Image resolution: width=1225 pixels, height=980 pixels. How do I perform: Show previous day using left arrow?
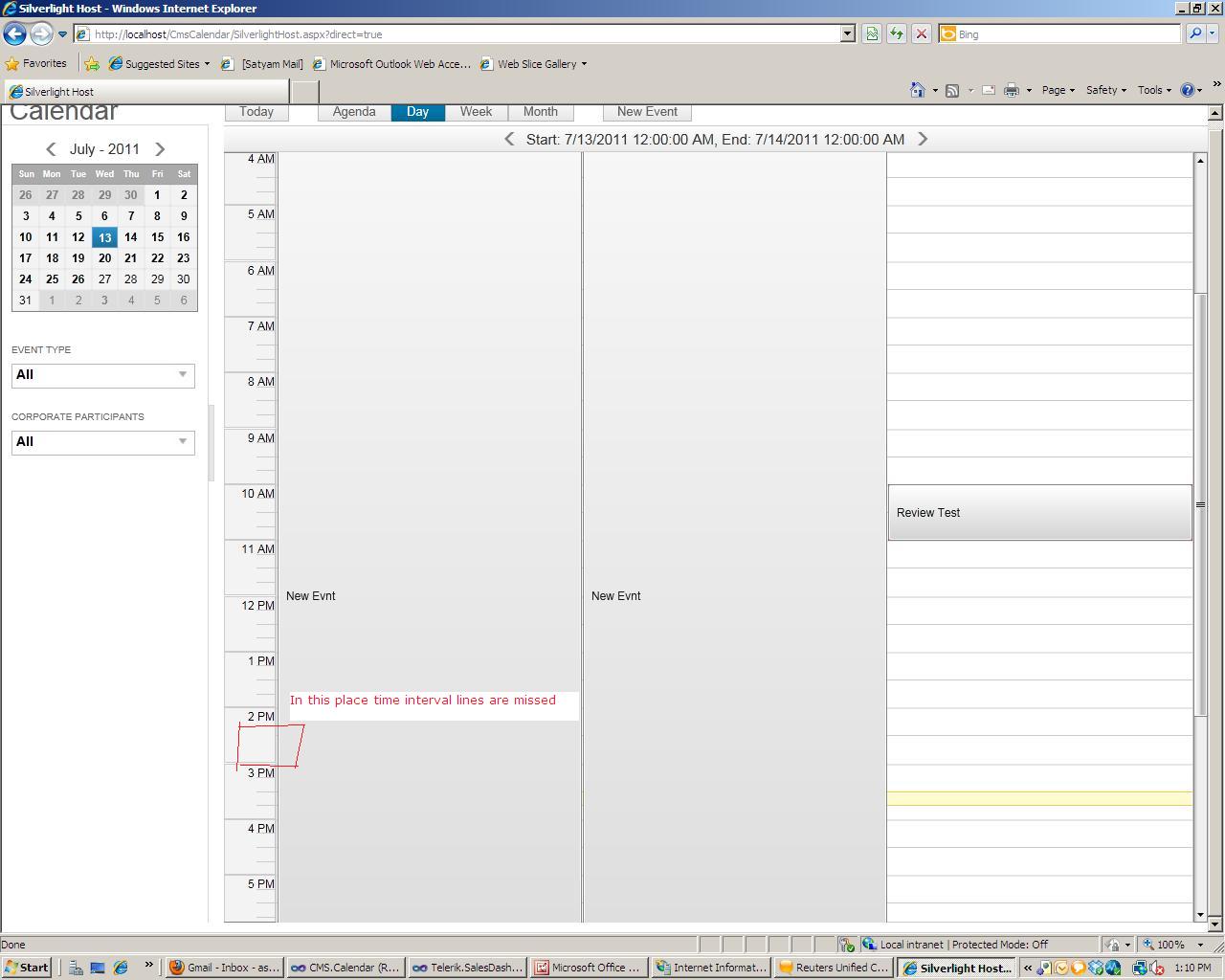(509, 140)
